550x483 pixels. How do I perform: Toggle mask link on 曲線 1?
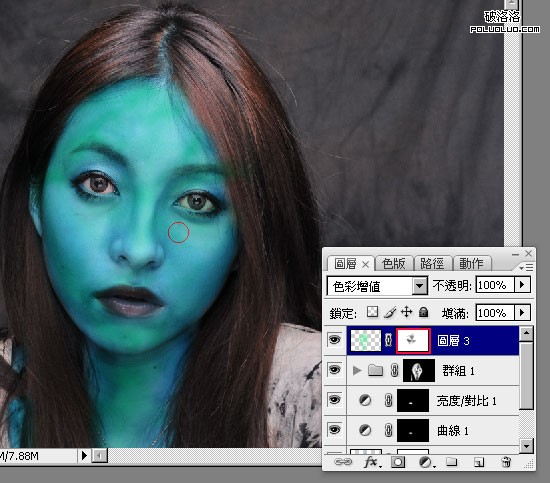[388, 430]
